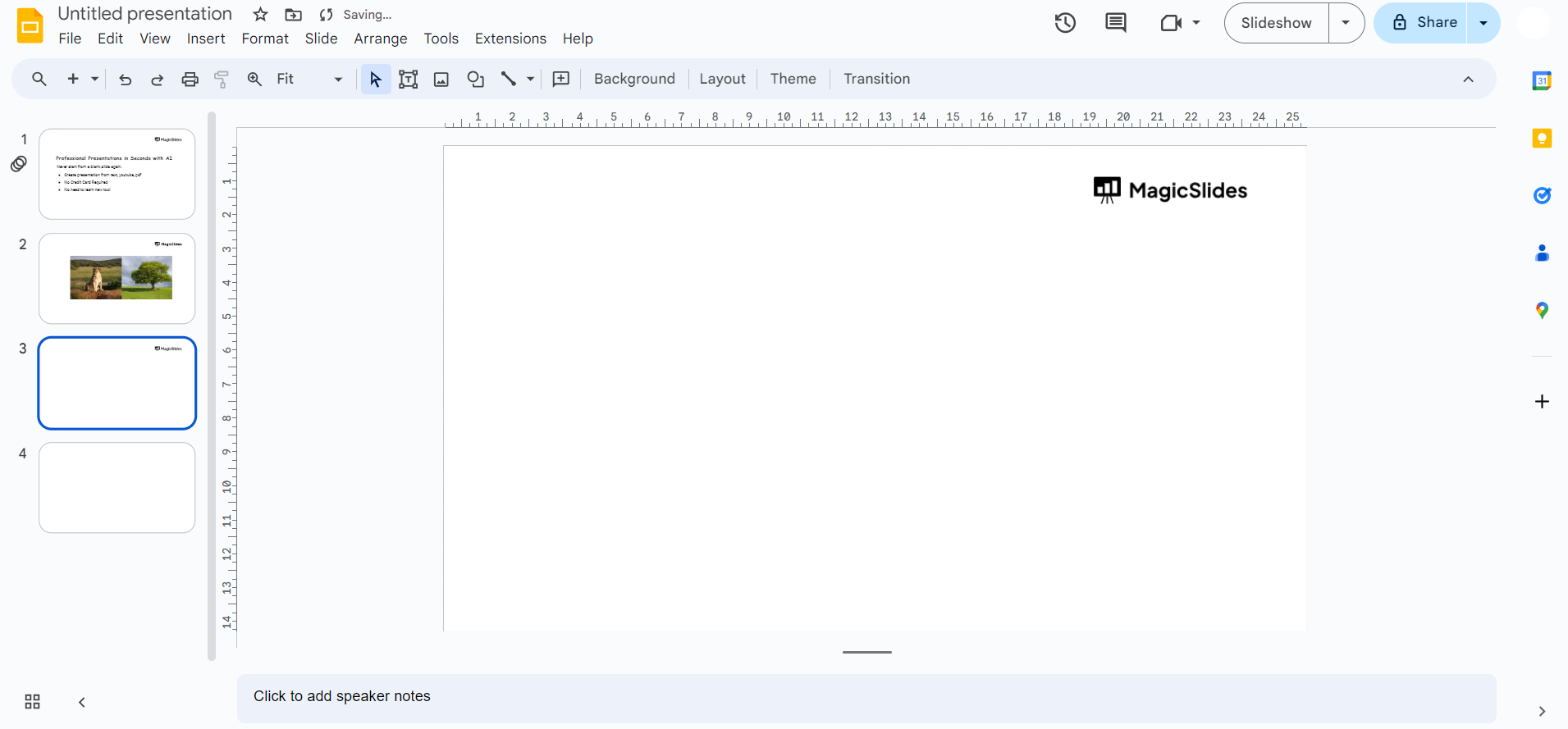Click the filmstrip vertical scrollbar
The image size is (1568, 729).
click(x=212, y=385)
